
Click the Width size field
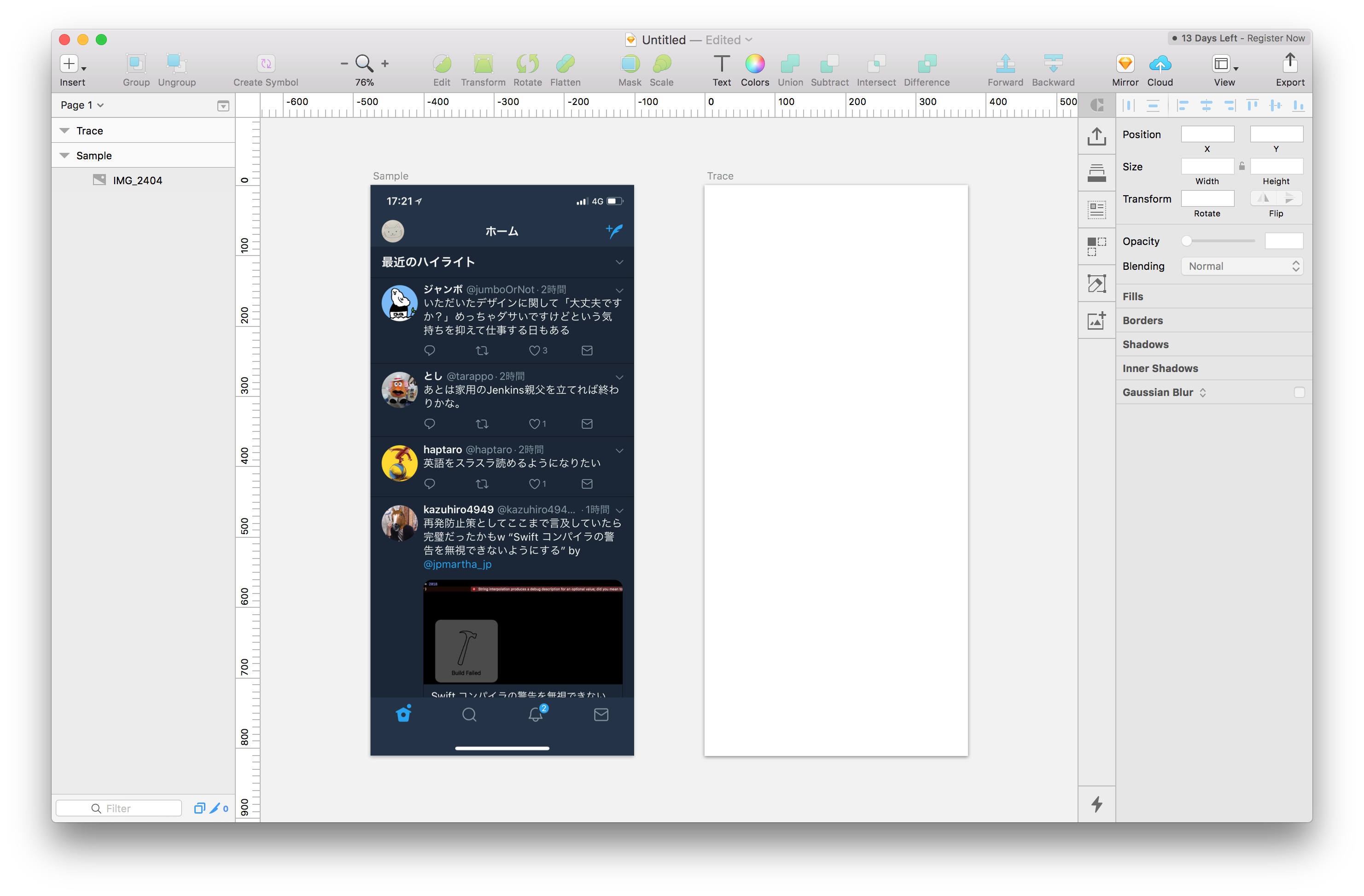click(x=1207, y=166)
